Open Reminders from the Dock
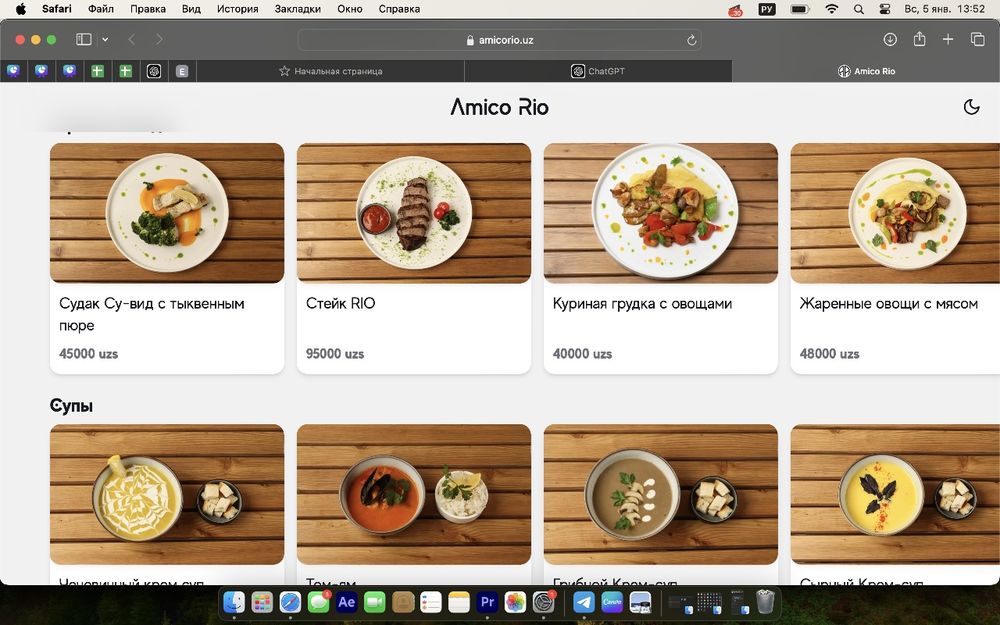Viewport: 1000px width, 625px height. pos(430,601)
